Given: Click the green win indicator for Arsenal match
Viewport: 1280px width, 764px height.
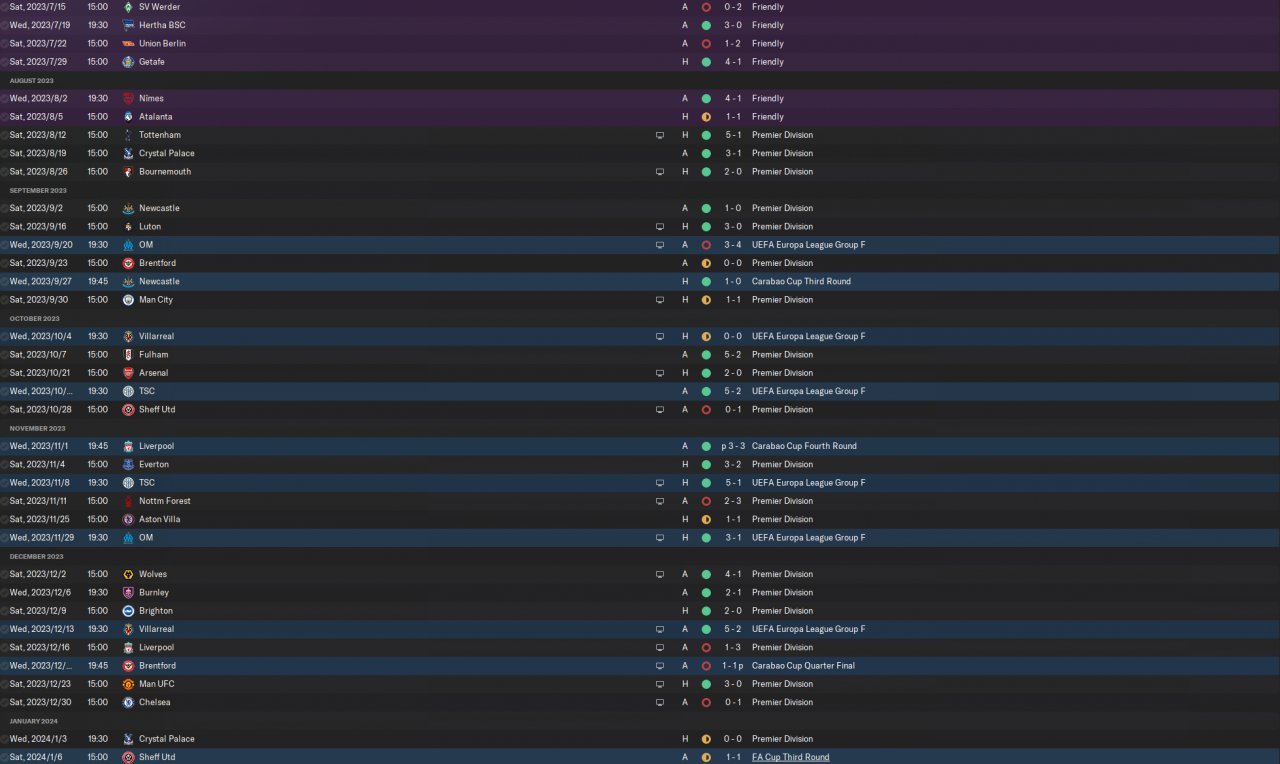Looking at the screenshot, I should [x=706, y=373].
